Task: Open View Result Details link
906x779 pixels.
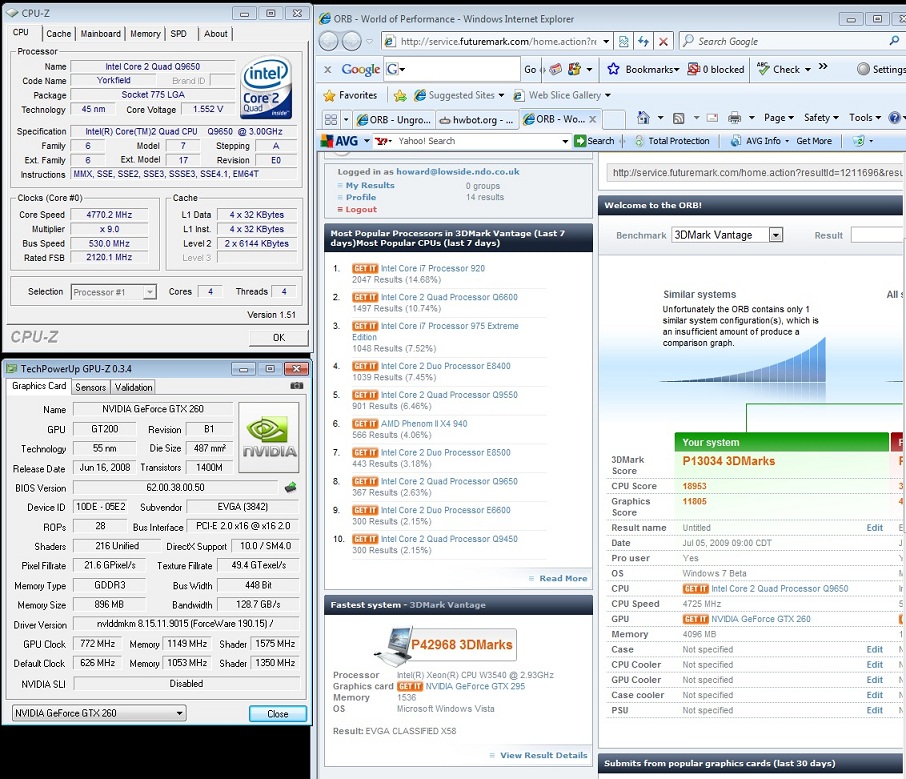Action: pos(543,755)
